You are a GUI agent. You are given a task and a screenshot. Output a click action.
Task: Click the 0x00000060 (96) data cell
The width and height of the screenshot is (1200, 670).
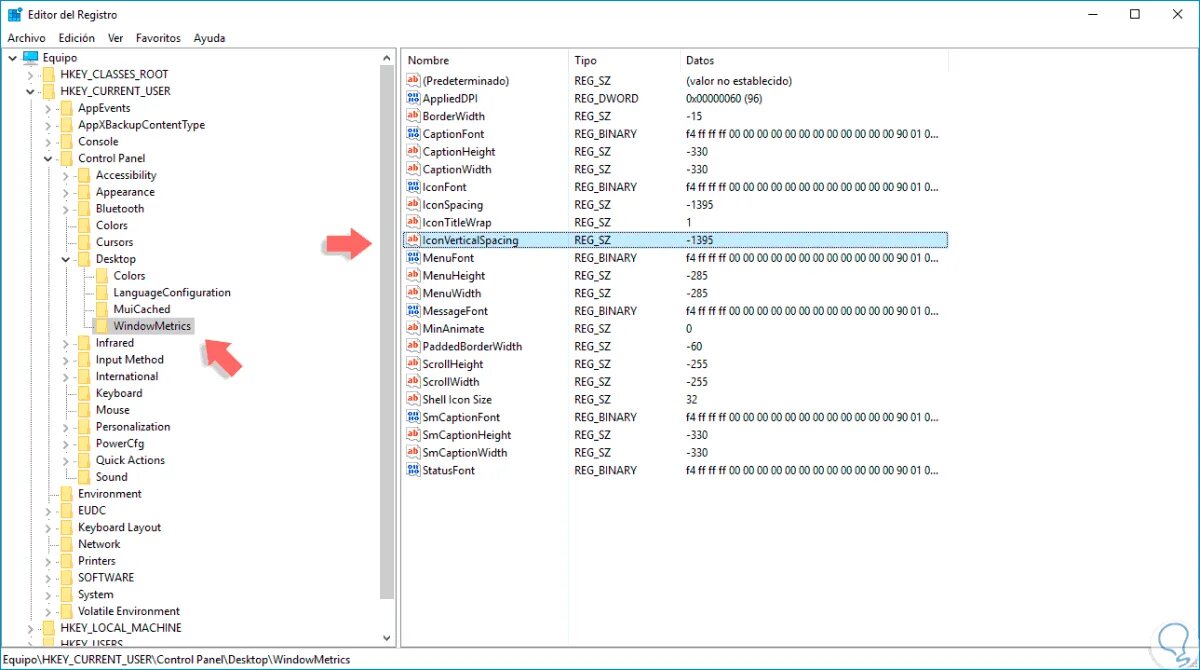724,98
